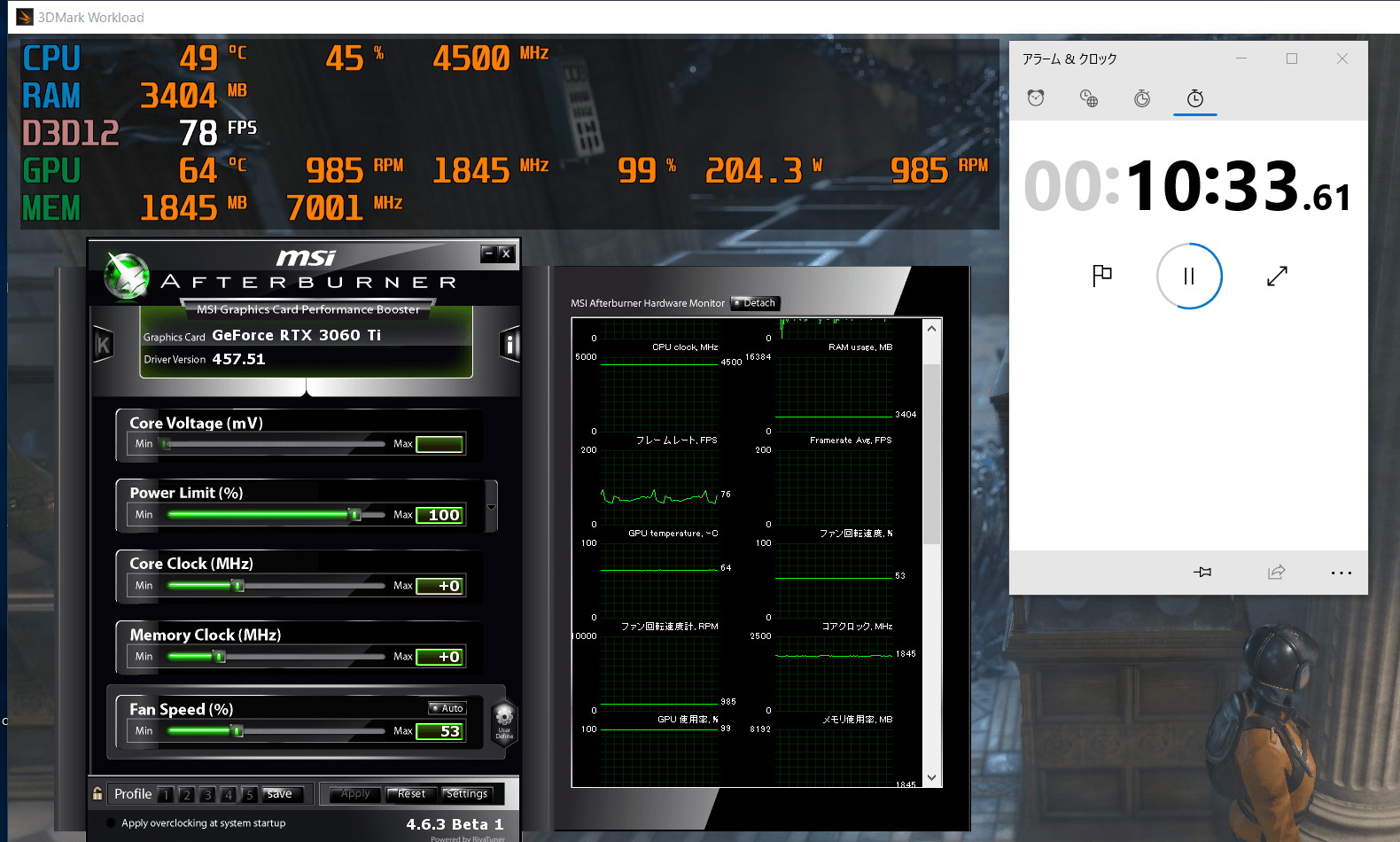Open the Alarm tab in the clock app

tap(1036, 97)
